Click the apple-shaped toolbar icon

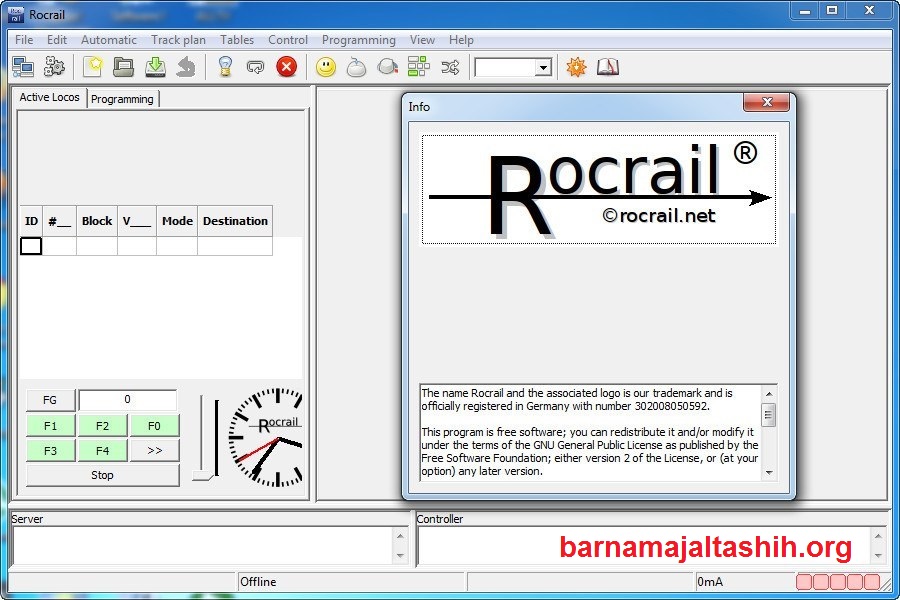(x=356, y=67)
